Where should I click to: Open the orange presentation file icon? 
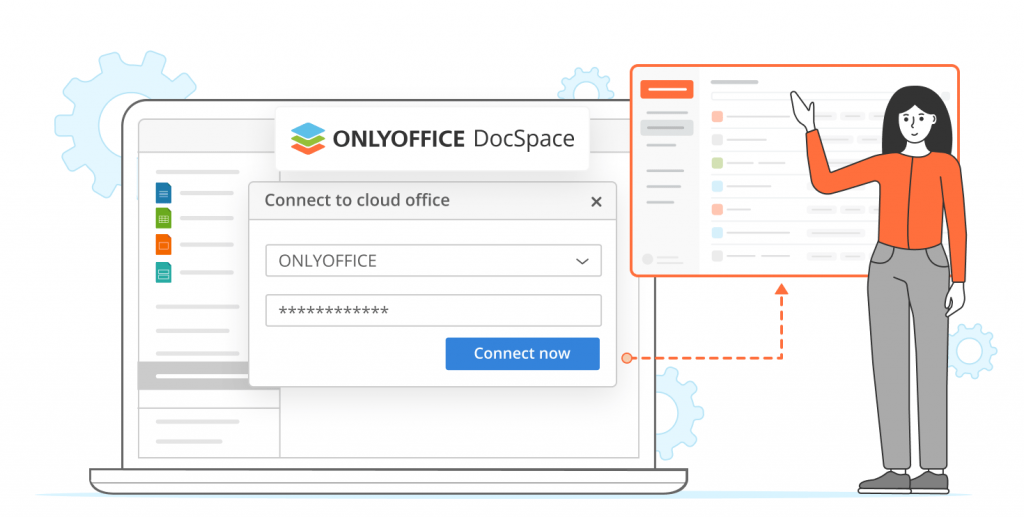163,244
